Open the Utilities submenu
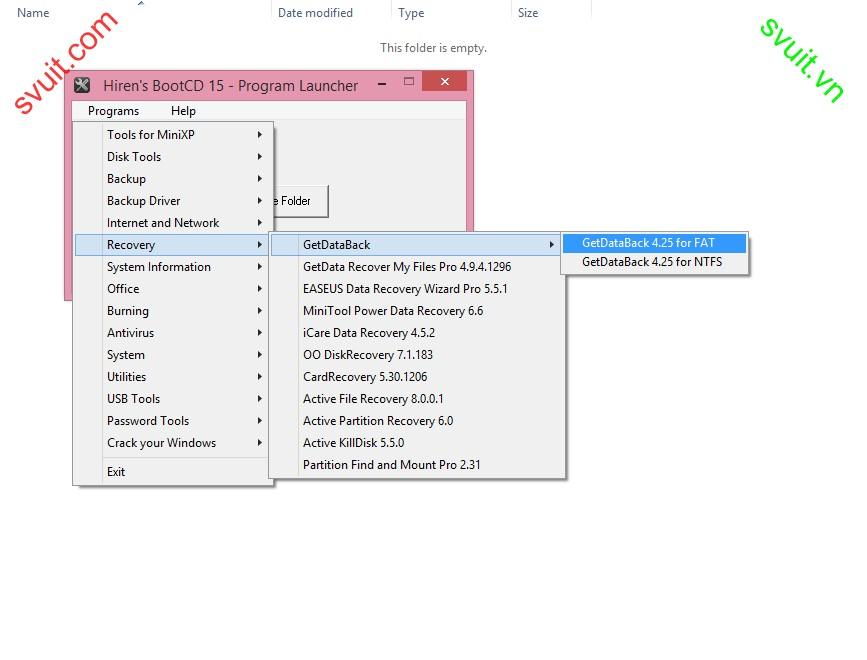The width and height of the screenshot is (867, 660). point(173,377)
